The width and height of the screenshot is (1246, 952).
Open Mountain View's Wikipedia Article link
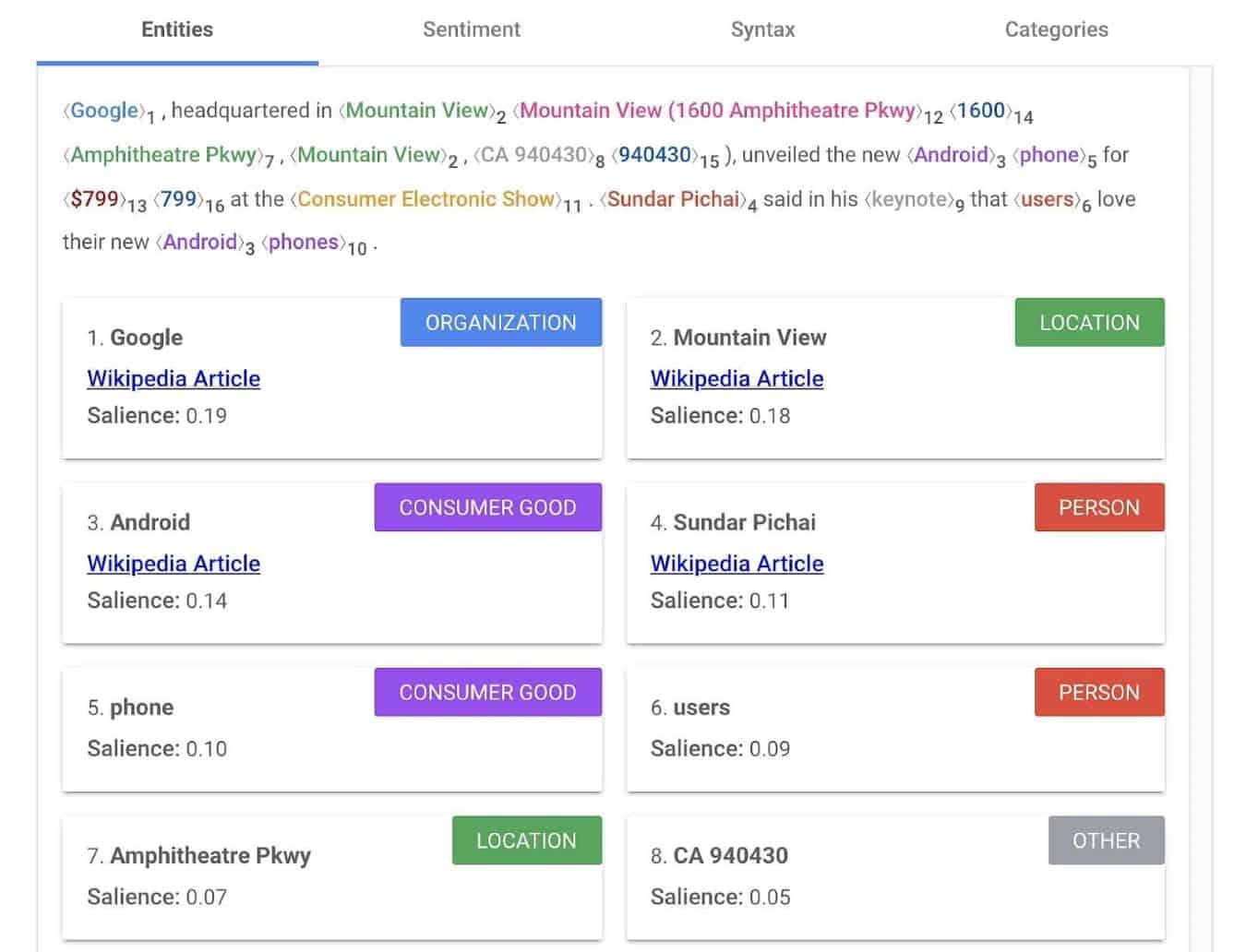[737, 378]
